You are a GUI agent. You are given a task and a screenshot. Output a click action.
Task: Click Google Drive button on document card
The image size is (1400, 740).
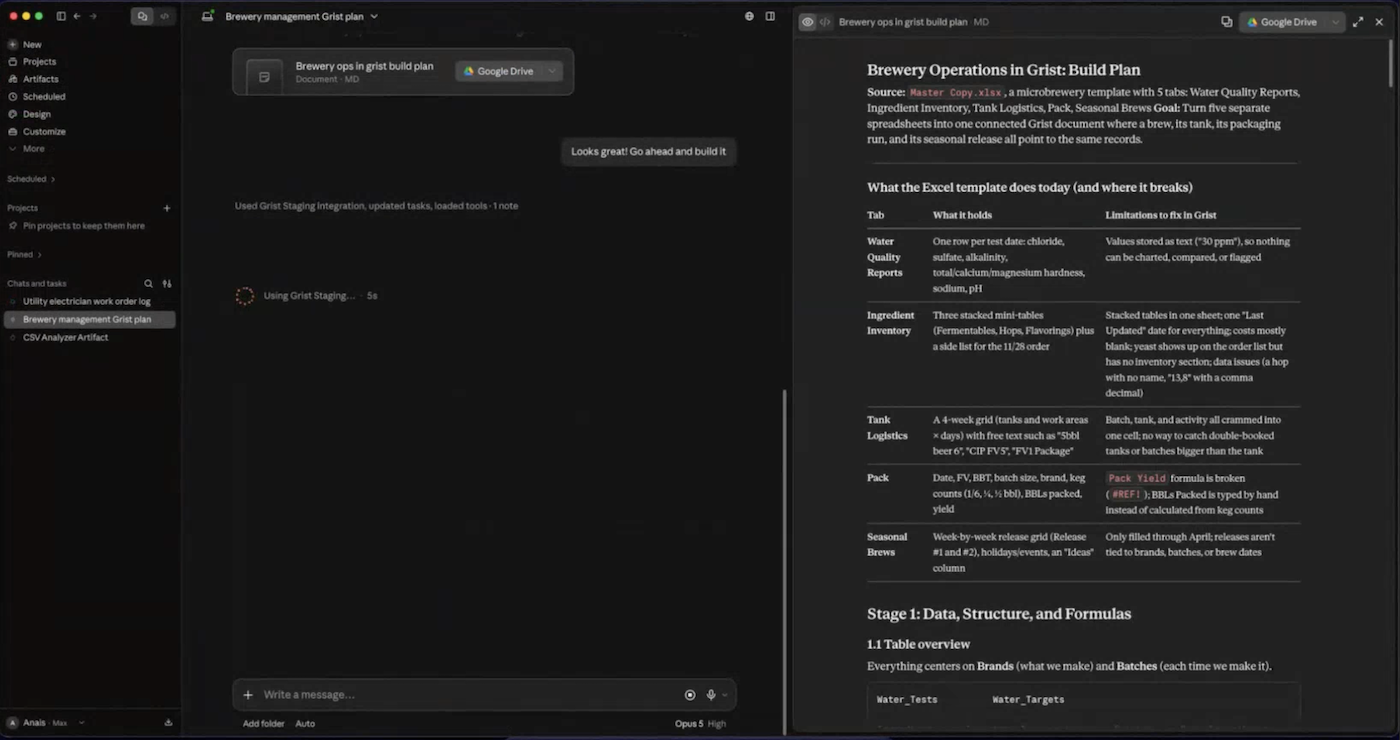click(x=498, y=71)
